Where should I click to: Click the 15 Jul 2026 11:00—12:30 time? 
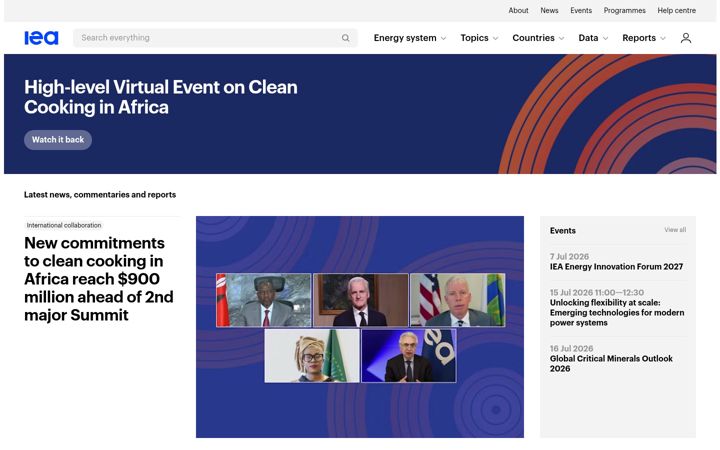(x=596, y=292)
